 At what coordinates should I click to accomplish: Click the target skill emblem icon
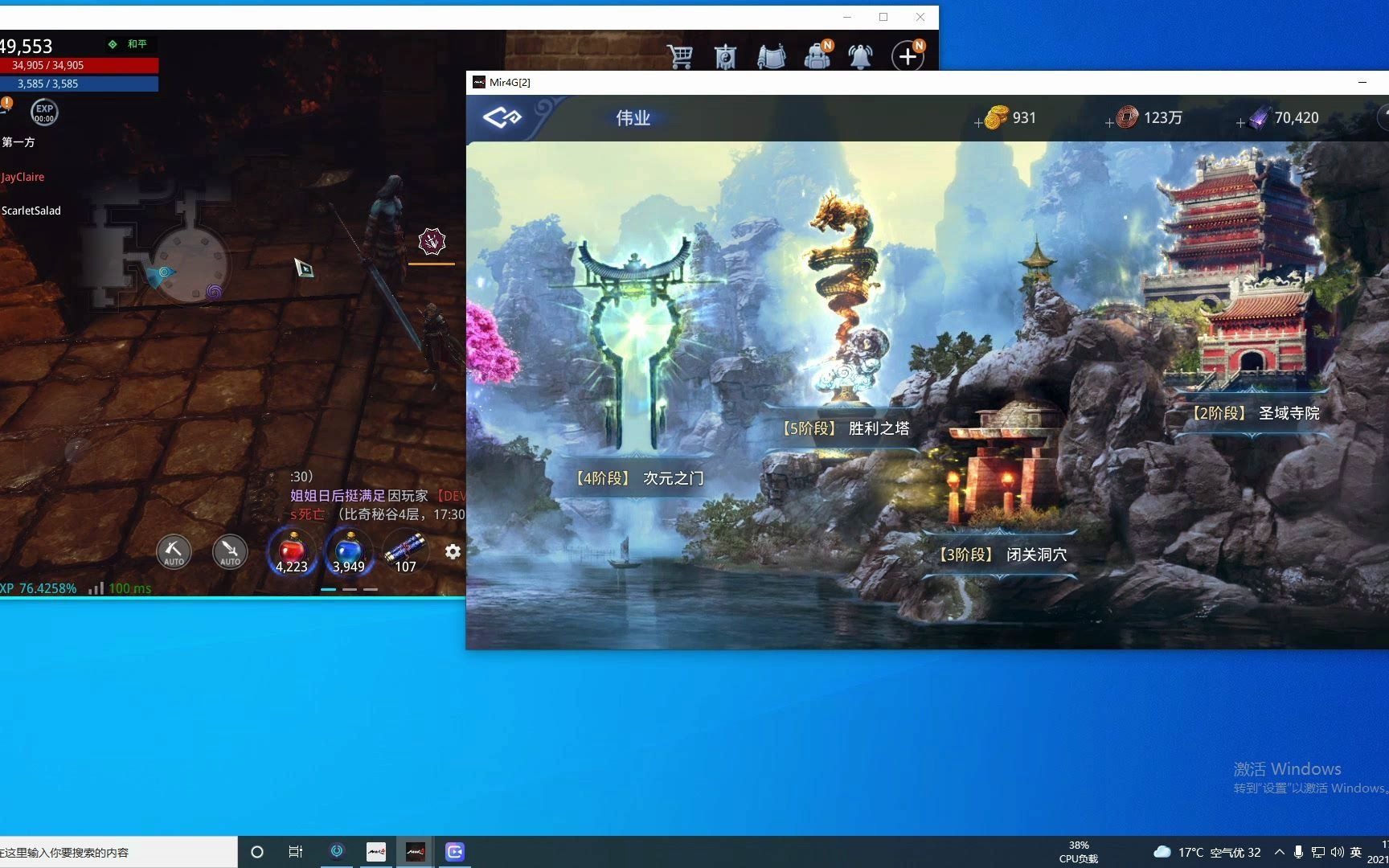coord(432,241)
